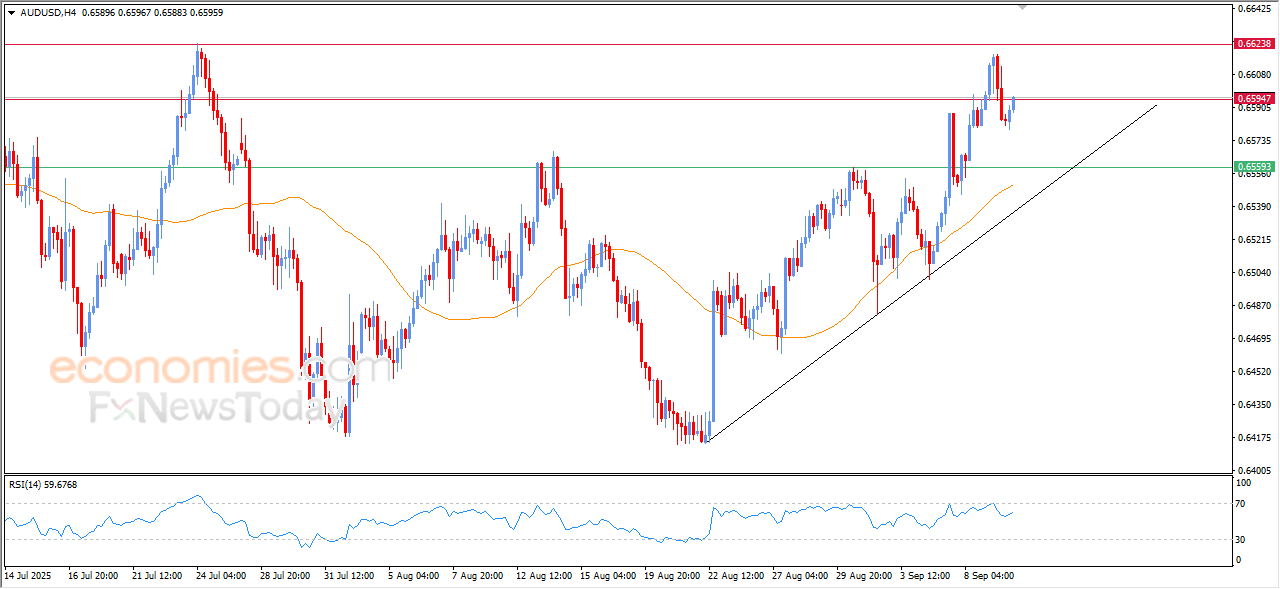1280x589 pixels.
Task: Select the green 0.65593 price label
Action: point(1254,166)
